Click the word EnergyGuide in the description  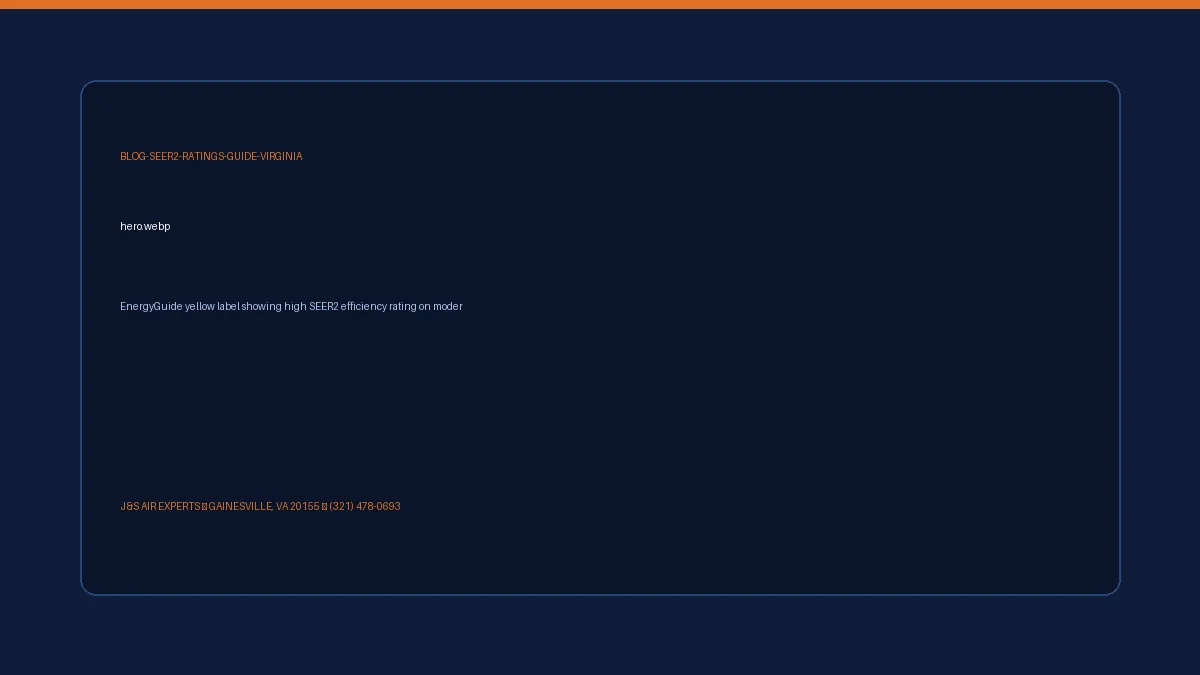[151, 307]
